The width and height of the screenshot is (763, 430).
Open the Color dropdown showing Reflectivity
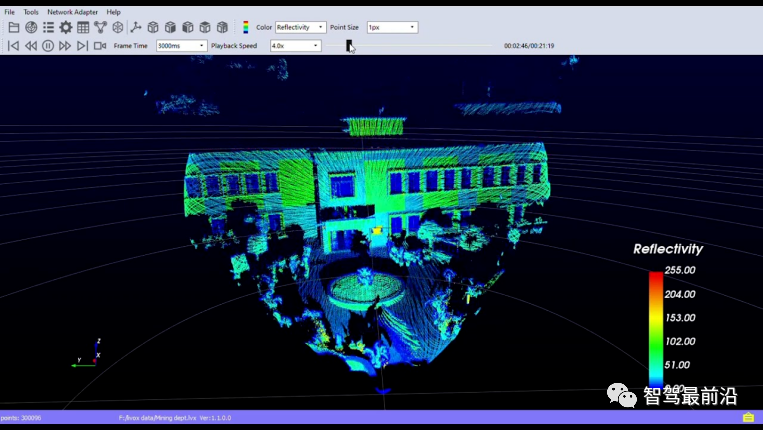[x=301, y=27]
